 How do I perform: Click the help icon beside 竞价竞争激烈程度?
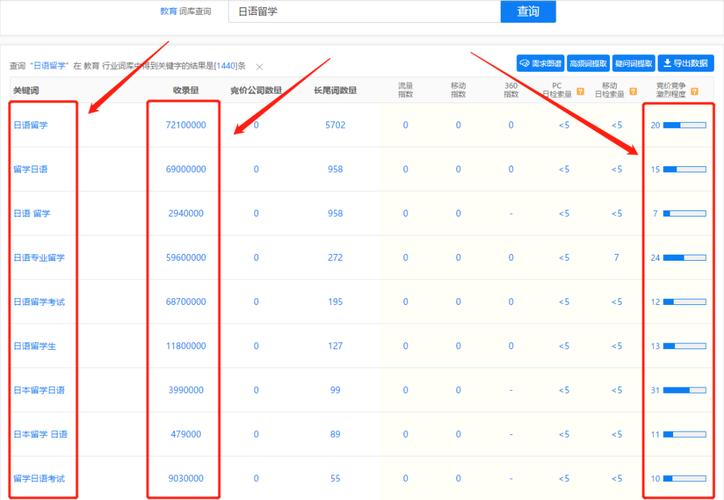coord(694,92)
